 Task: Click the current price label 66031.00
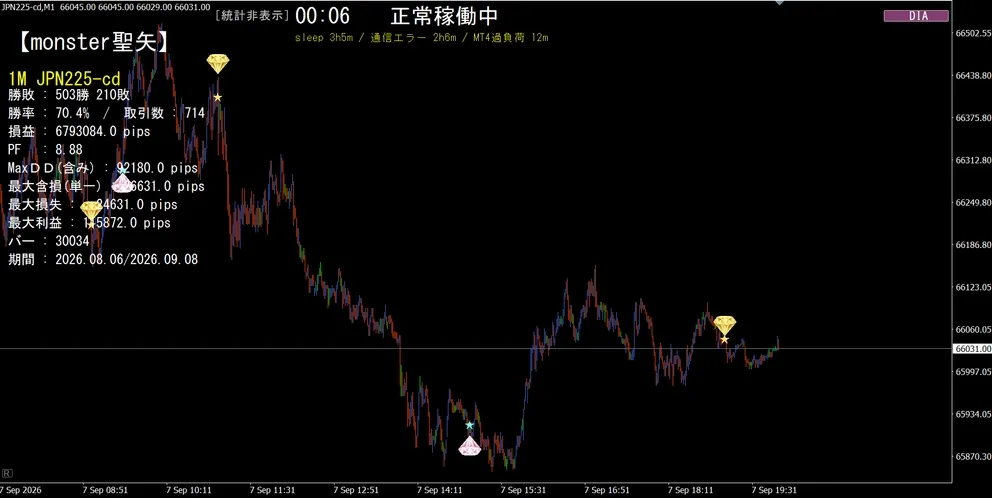tap(972, 349)
